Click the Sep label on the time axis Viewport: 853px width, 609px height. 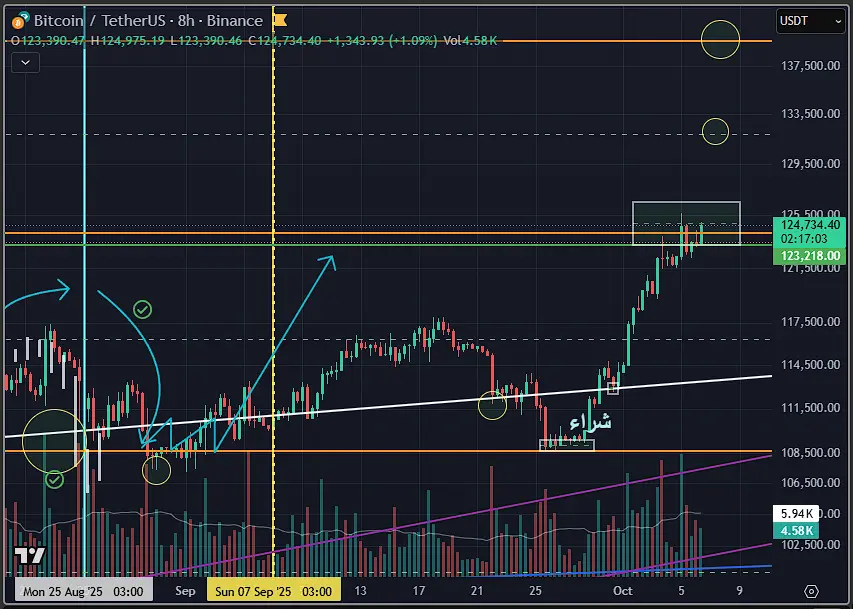185,591
